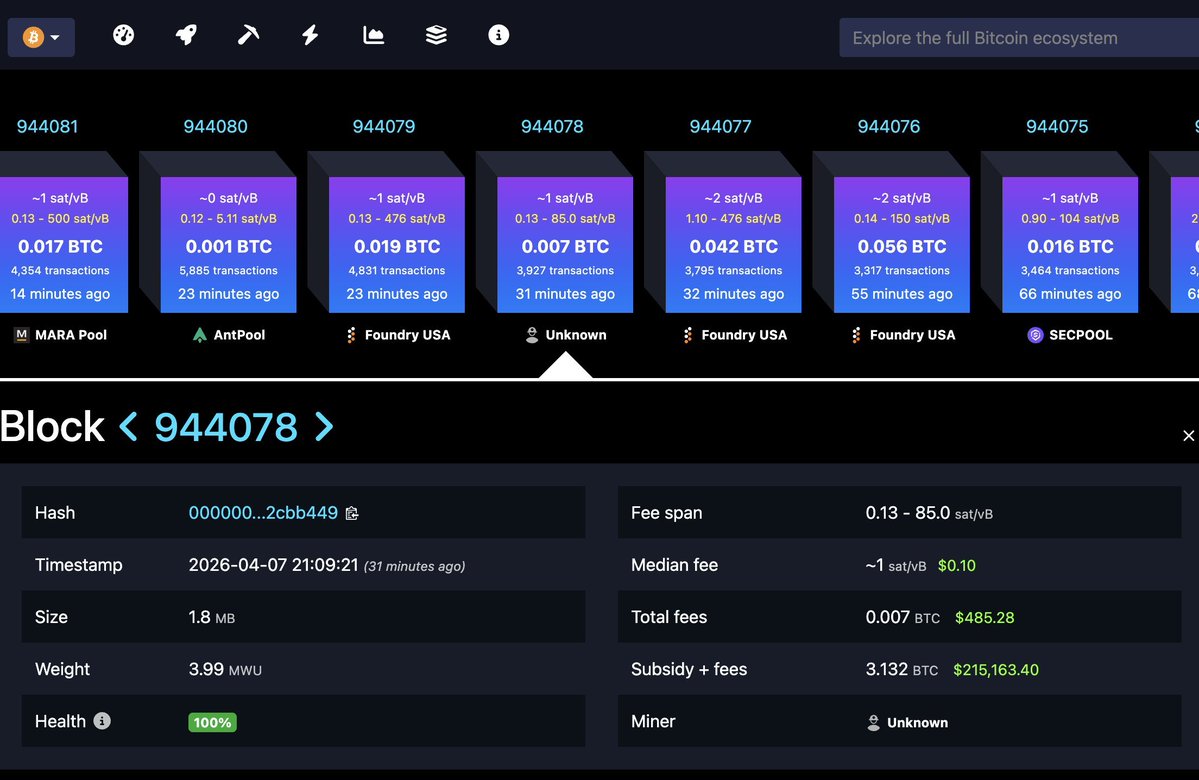Click the Explore the full Bitcoin ecosystem search field
Image resolution: width=1199 pixels, height=780 pixels.
click(1019, 37)
